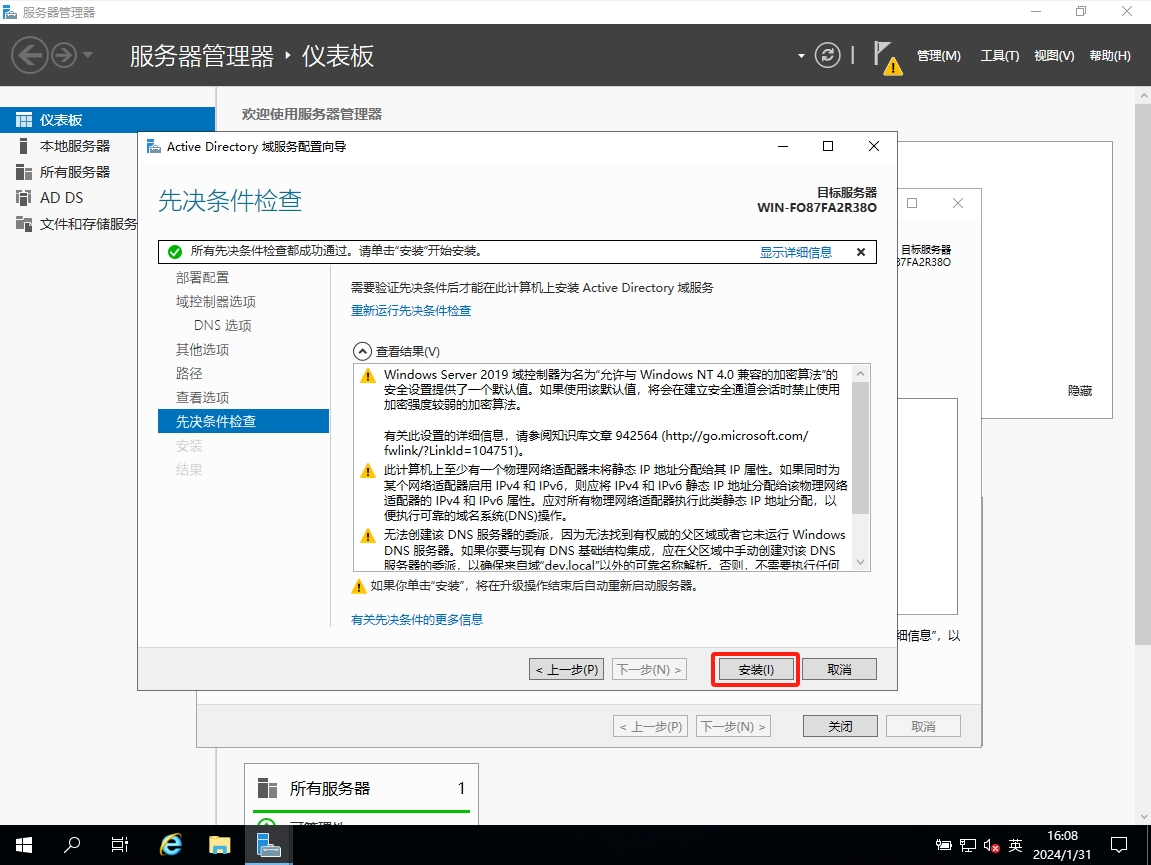Click the back navigation arrow
The image size is (1151, 865).
[30, 55]
